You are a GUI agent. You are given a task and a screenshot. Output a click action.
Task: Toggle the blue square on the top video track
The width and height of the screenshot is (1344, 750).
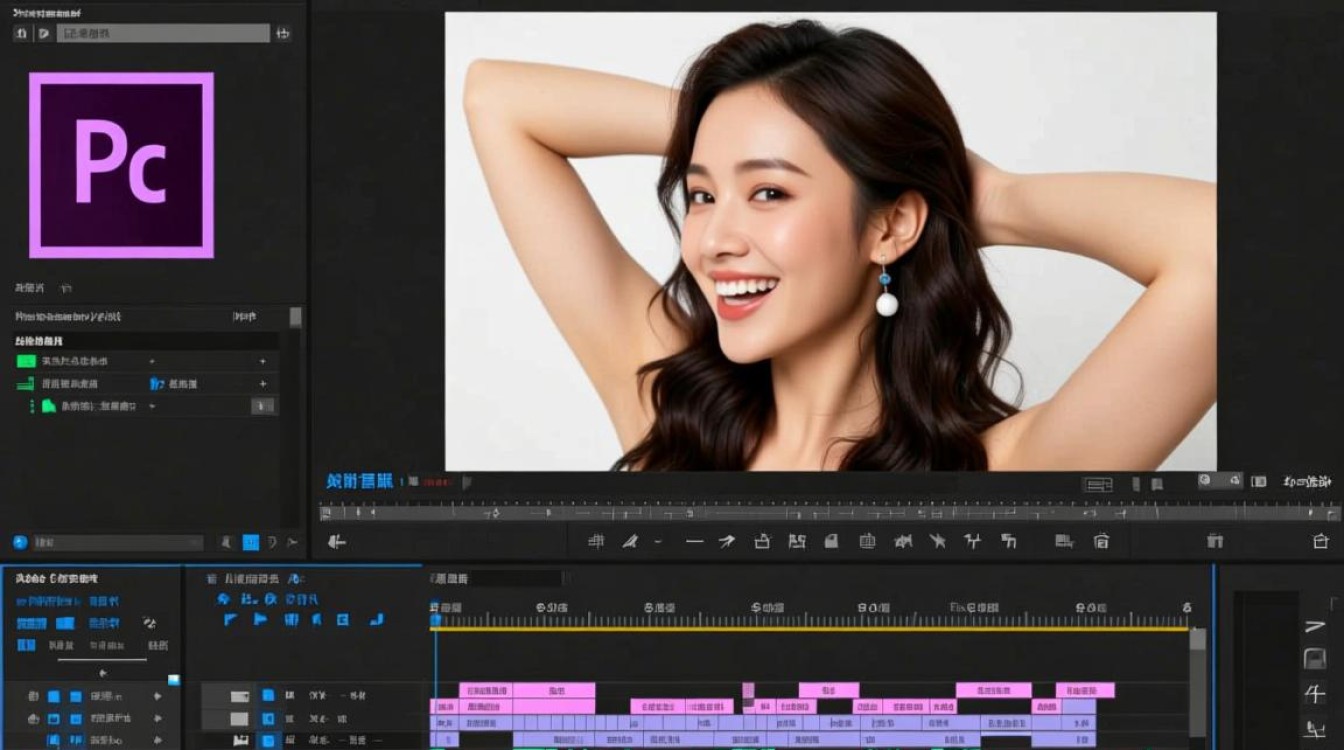pyautogui.click(x=268, y=695)
